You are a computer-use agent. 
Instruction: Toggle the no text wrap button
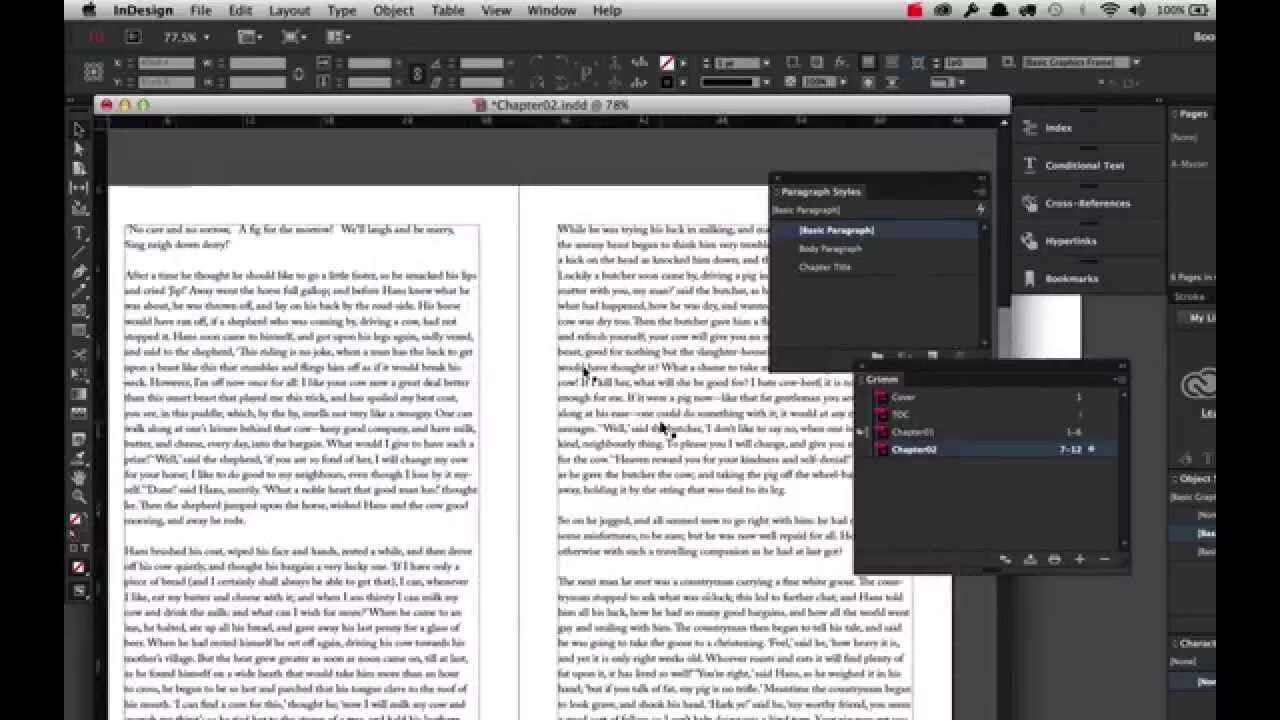[x=867, y=62]
